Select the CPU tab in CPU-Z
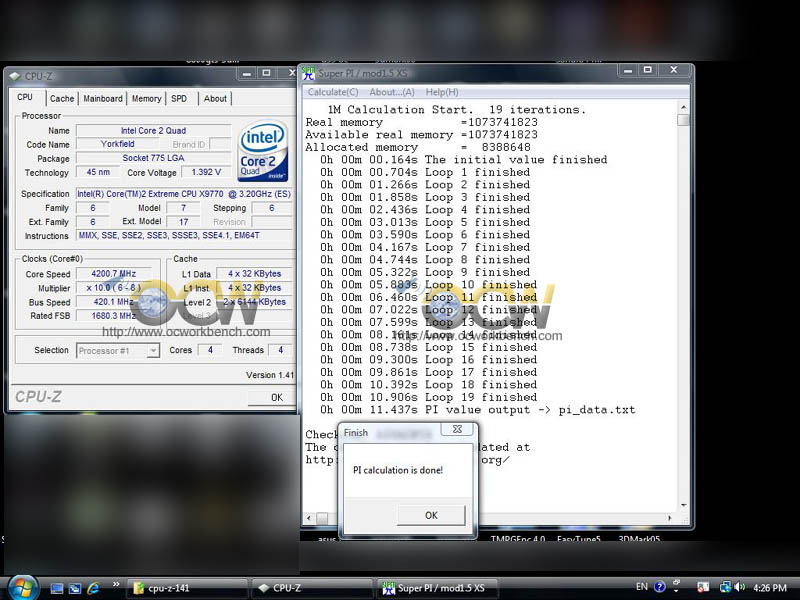The width and height of the screenshot is (800, 600). pos(25,97)
